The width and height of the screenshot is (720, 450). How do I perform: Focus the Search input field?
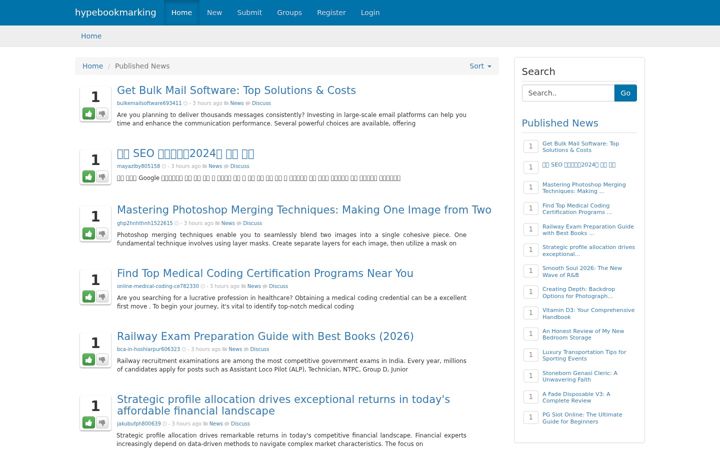[568, 93]
